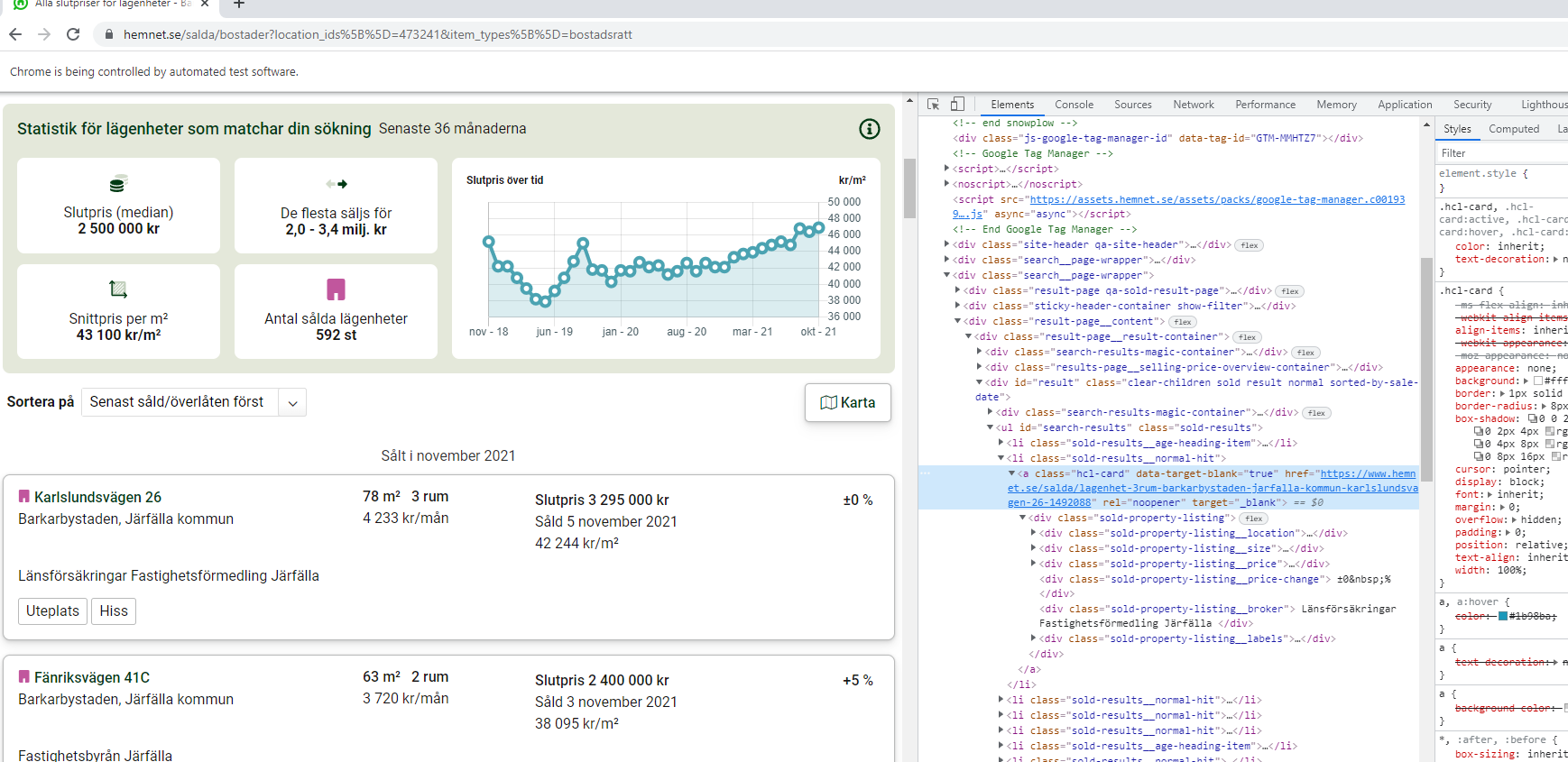Open the Application tab

[1405, 105]
